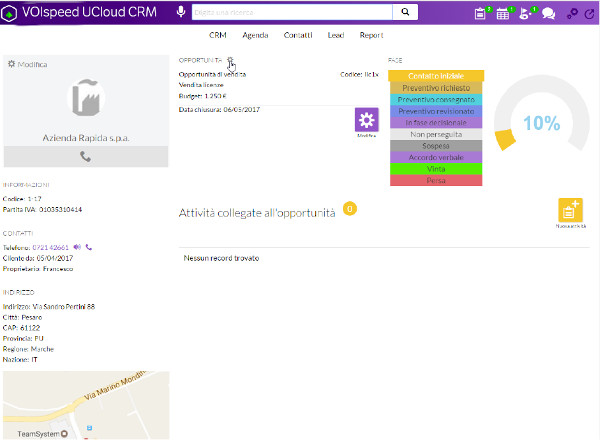The height and width of the screenshot is (448, 600).
Task: Click the settings gears icon in header
Action: [x=572, y=14]
